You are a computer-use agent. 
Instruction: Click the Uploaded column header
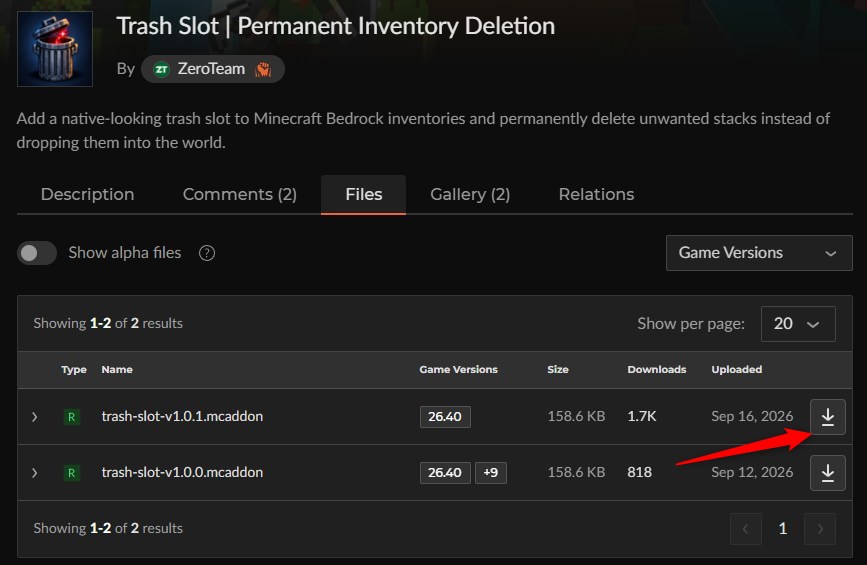[737, 370]
